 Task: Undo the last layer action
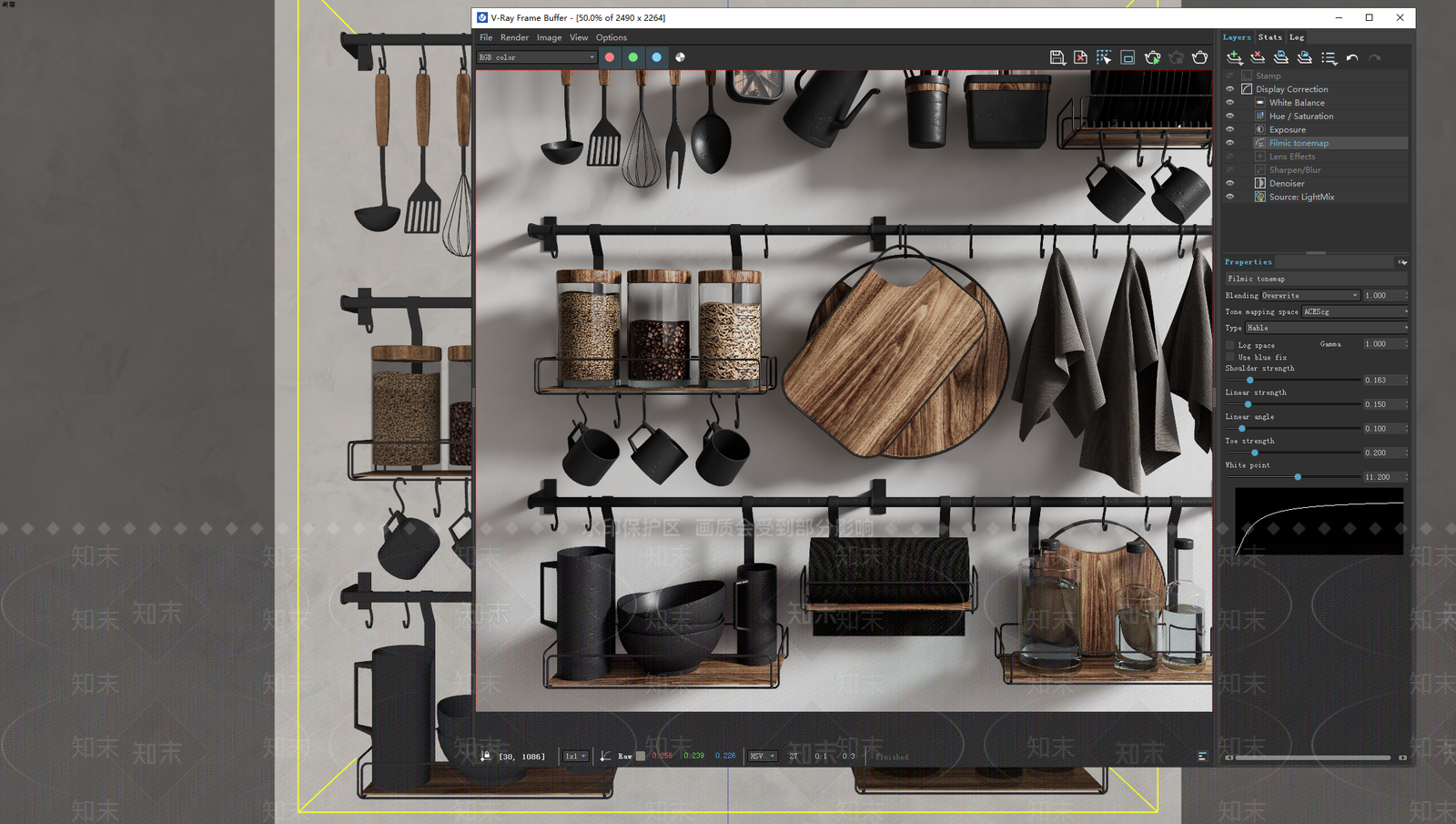pos(1352,58)
